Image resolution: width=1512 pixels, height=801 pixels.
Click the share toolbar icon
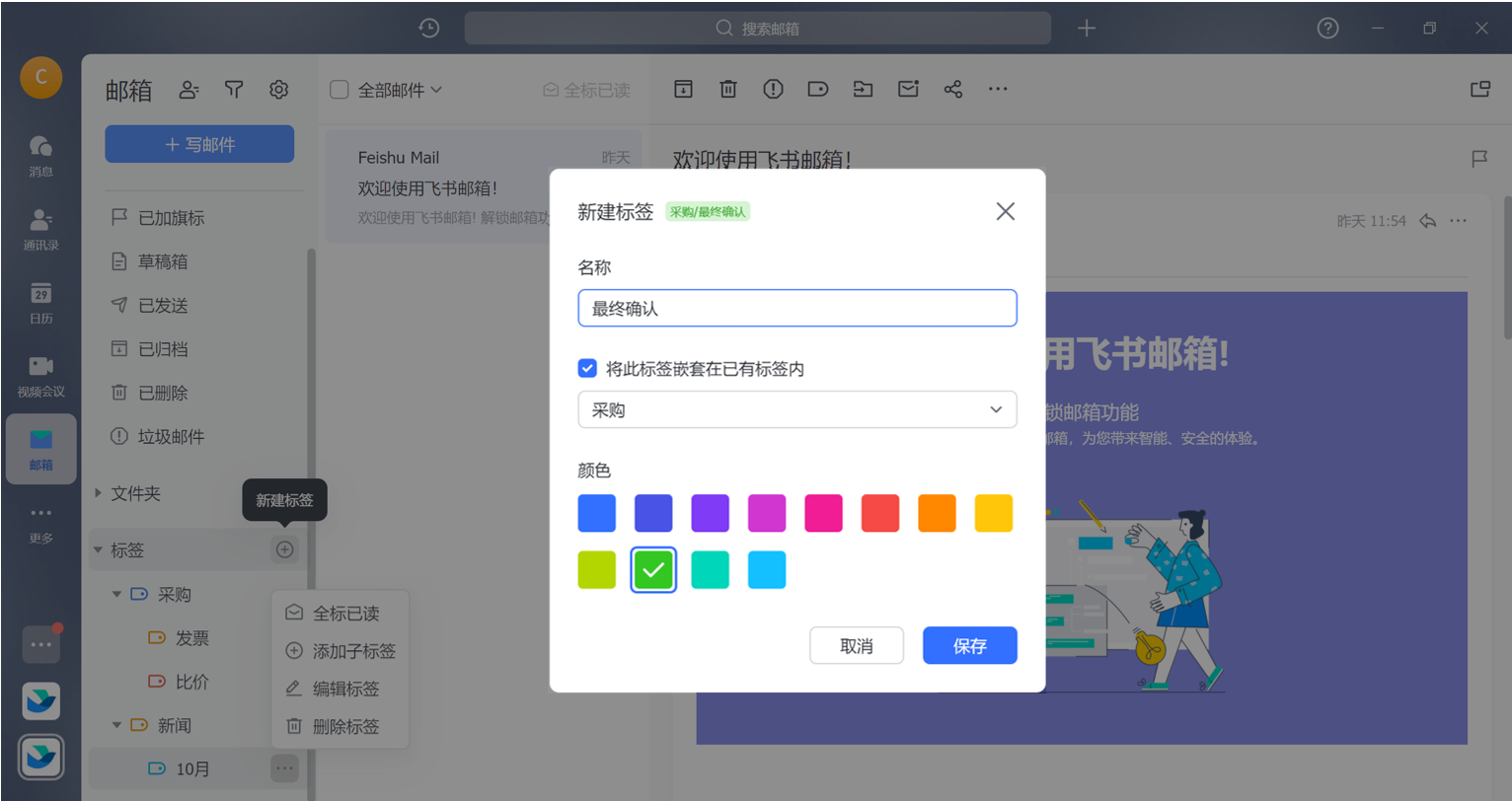[953, 89]
